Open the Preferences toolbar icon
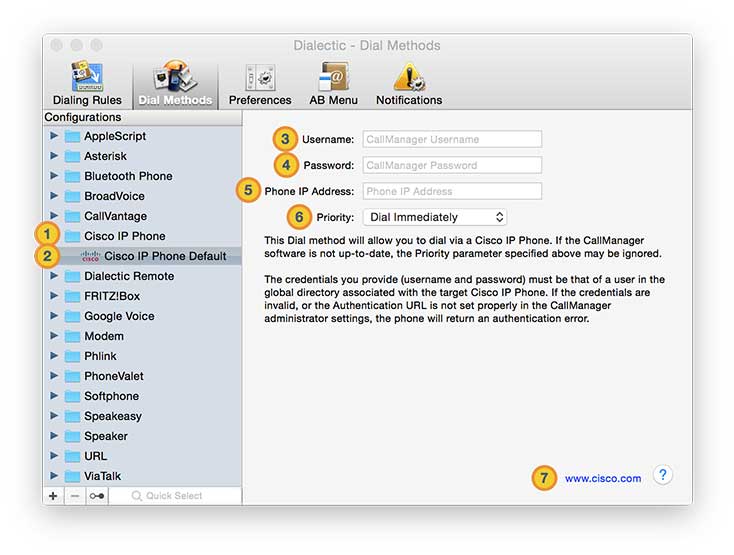 [x=260, y=83]
